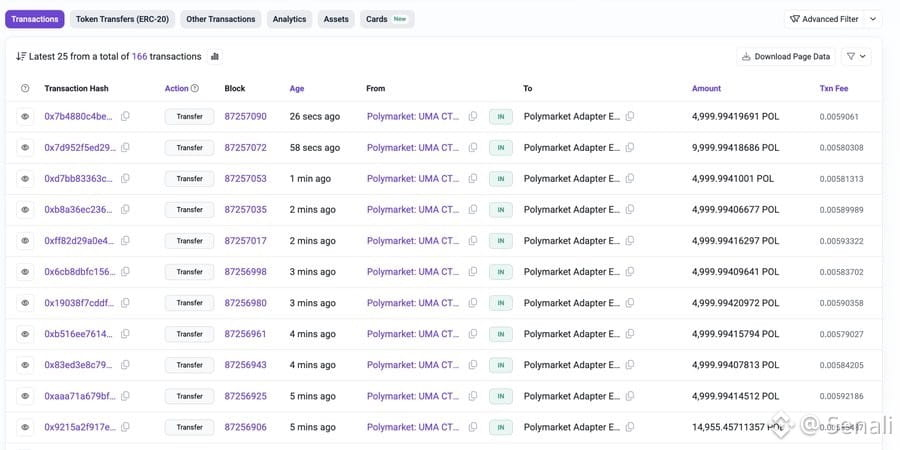Click the Action column header
The height and width of the screenshot is (450, 900).
176,88
